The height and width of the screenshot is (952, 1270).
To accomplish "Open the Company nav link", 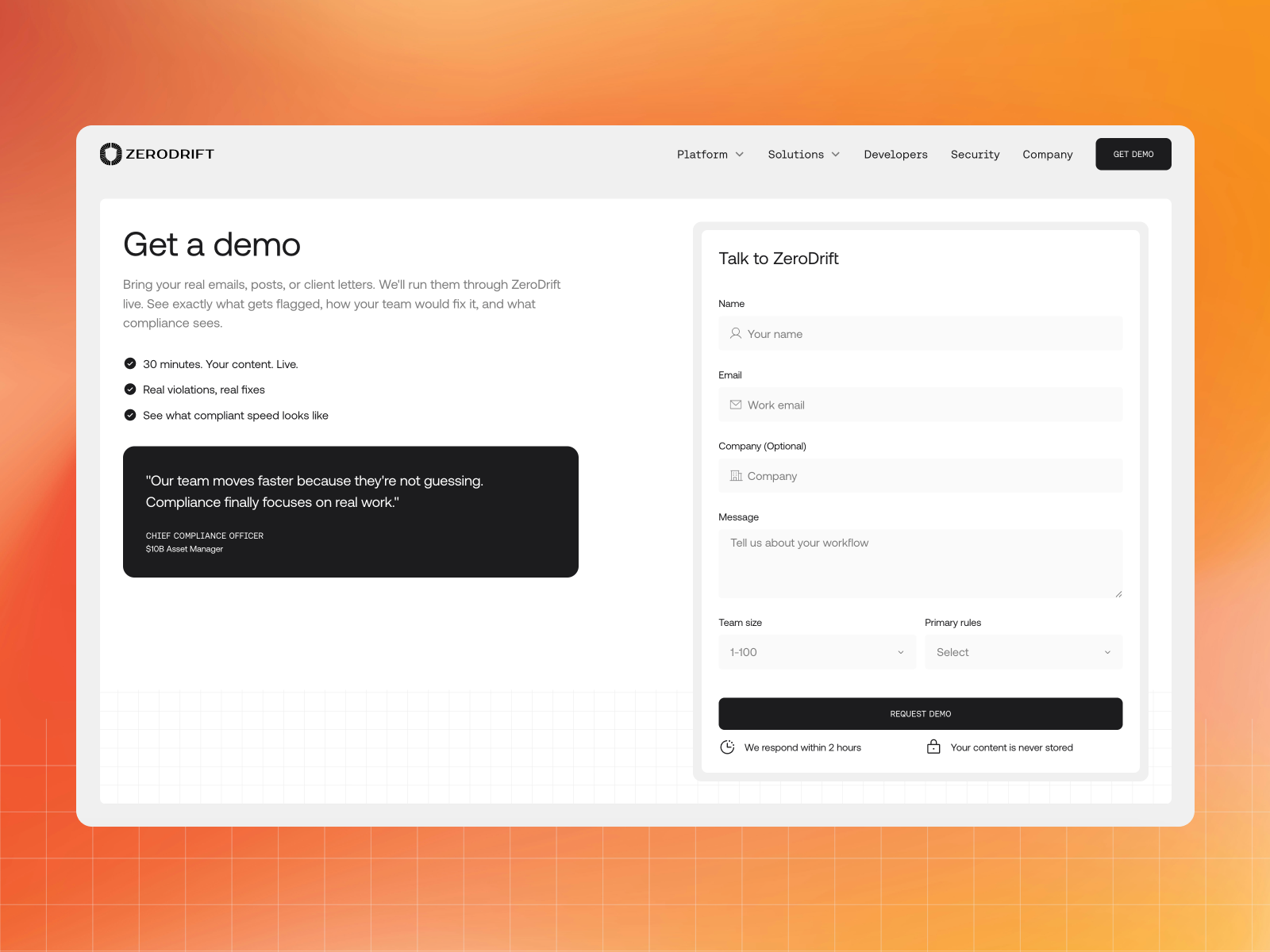I will coord(1047,155).
